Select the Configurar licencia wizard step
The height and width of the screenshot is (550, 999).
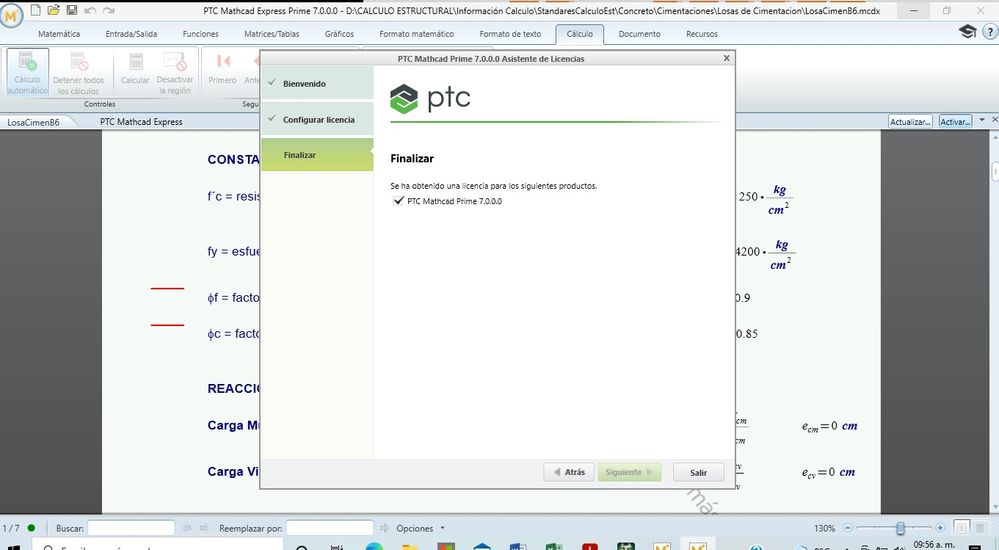[x=317, y=119]
